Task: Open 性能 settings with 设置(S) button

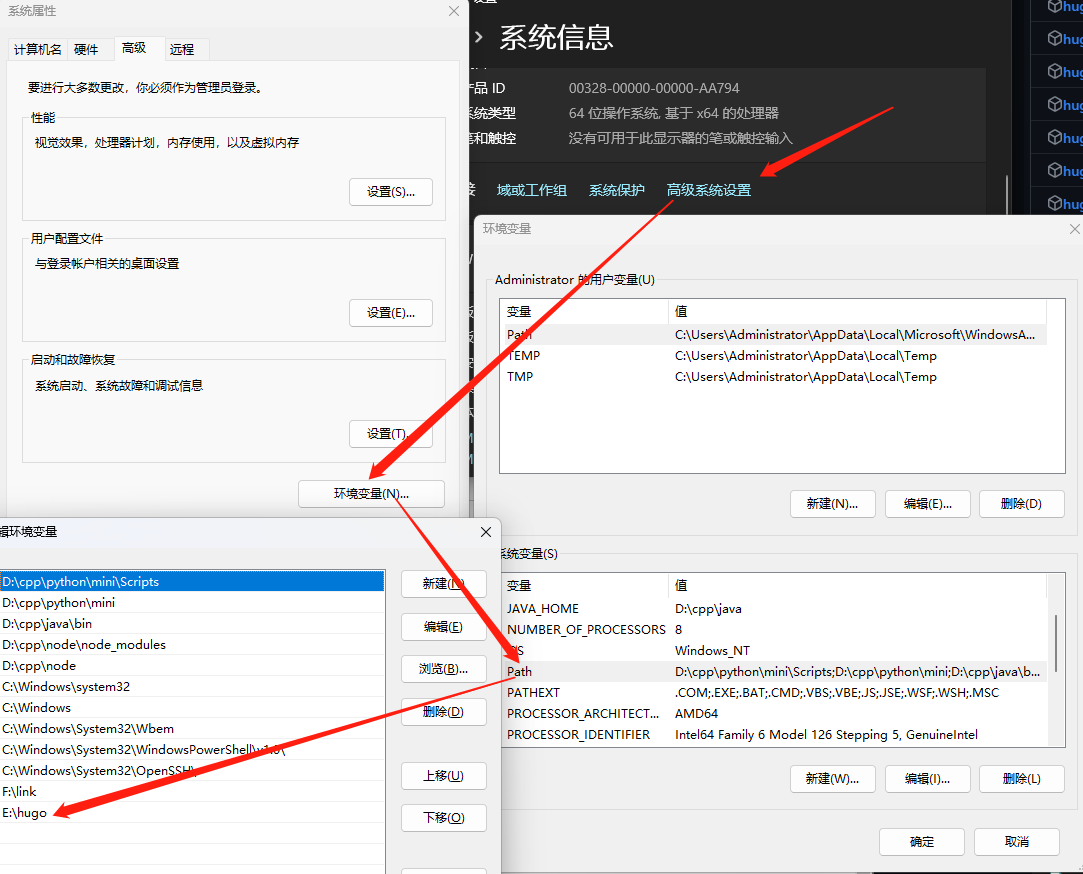Action: point(390,192)
